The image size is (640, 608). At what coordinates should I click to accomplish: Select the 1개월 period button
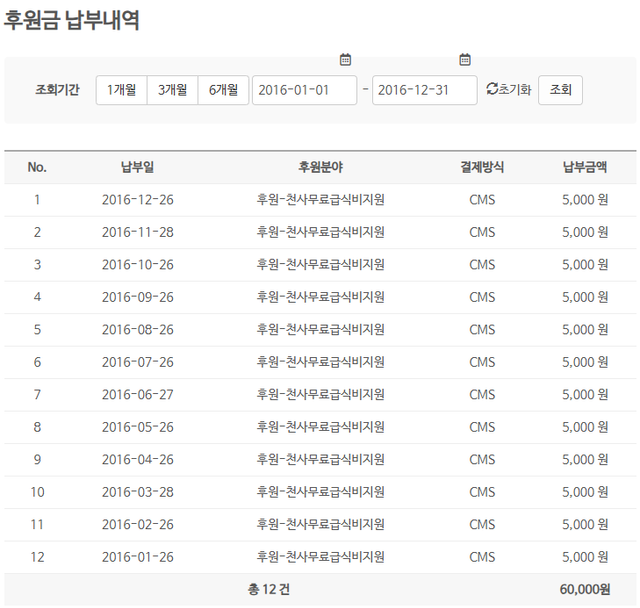click(x=121, y=90)
